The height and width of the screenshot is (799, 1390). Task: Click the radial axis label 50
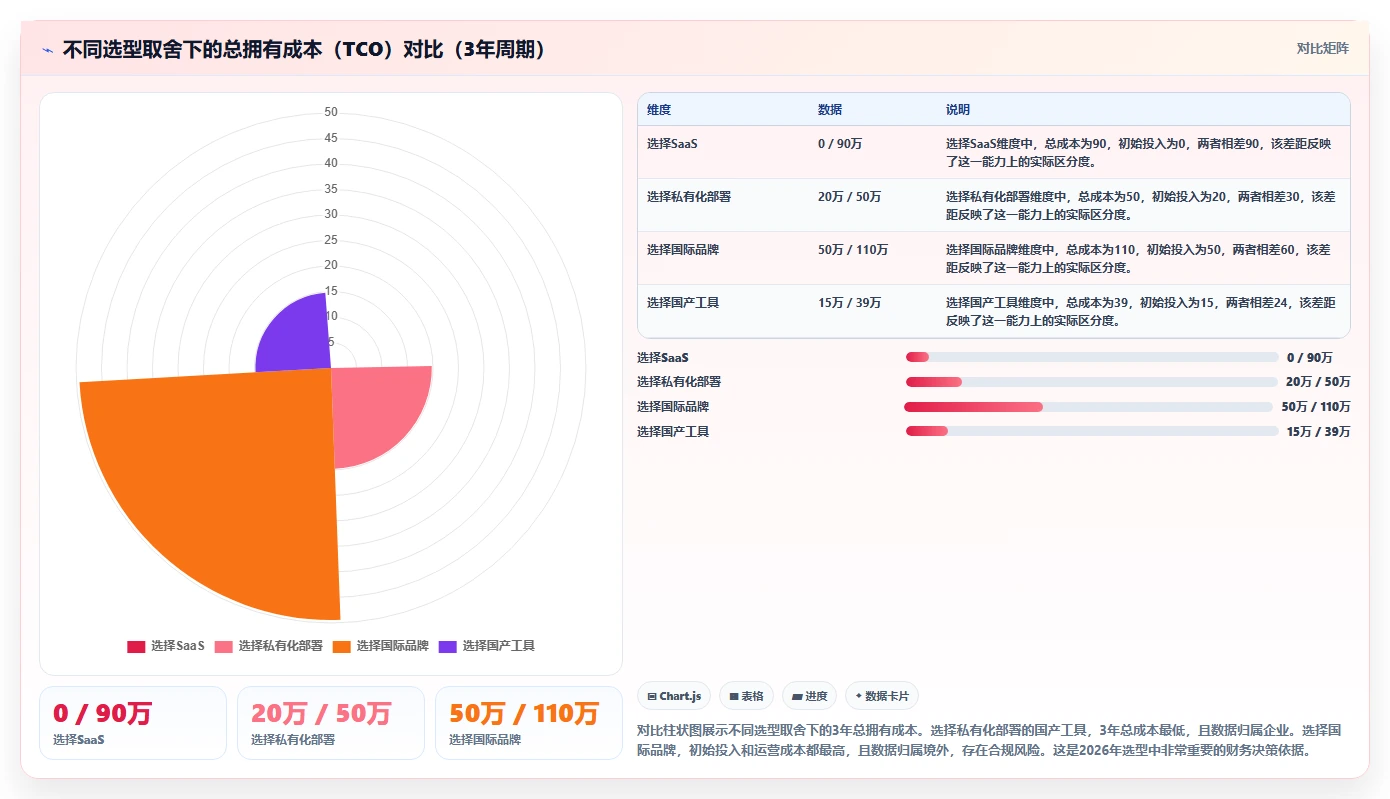click(x=331, y=112)
